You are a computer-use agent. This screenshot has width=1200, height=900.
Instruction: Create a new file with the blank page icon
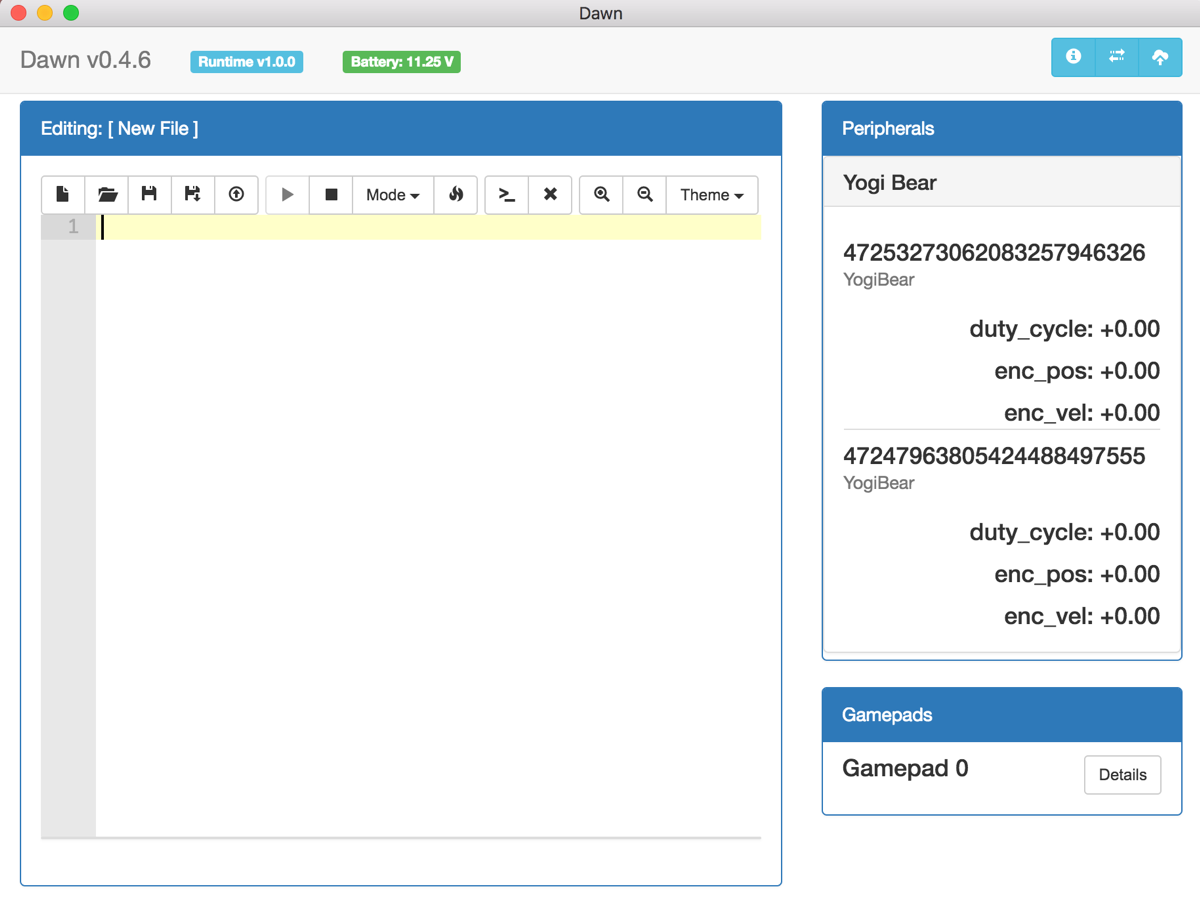[63, 195]
